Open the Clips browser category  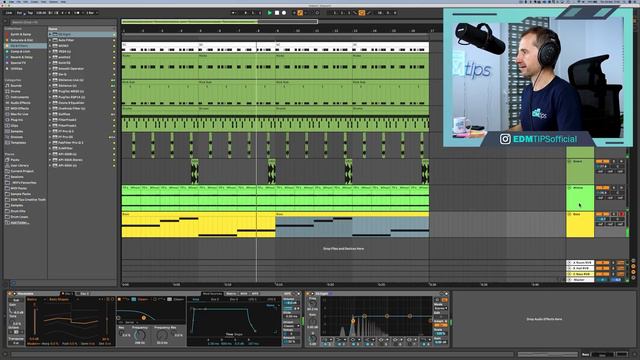click(x=14, y=126)
